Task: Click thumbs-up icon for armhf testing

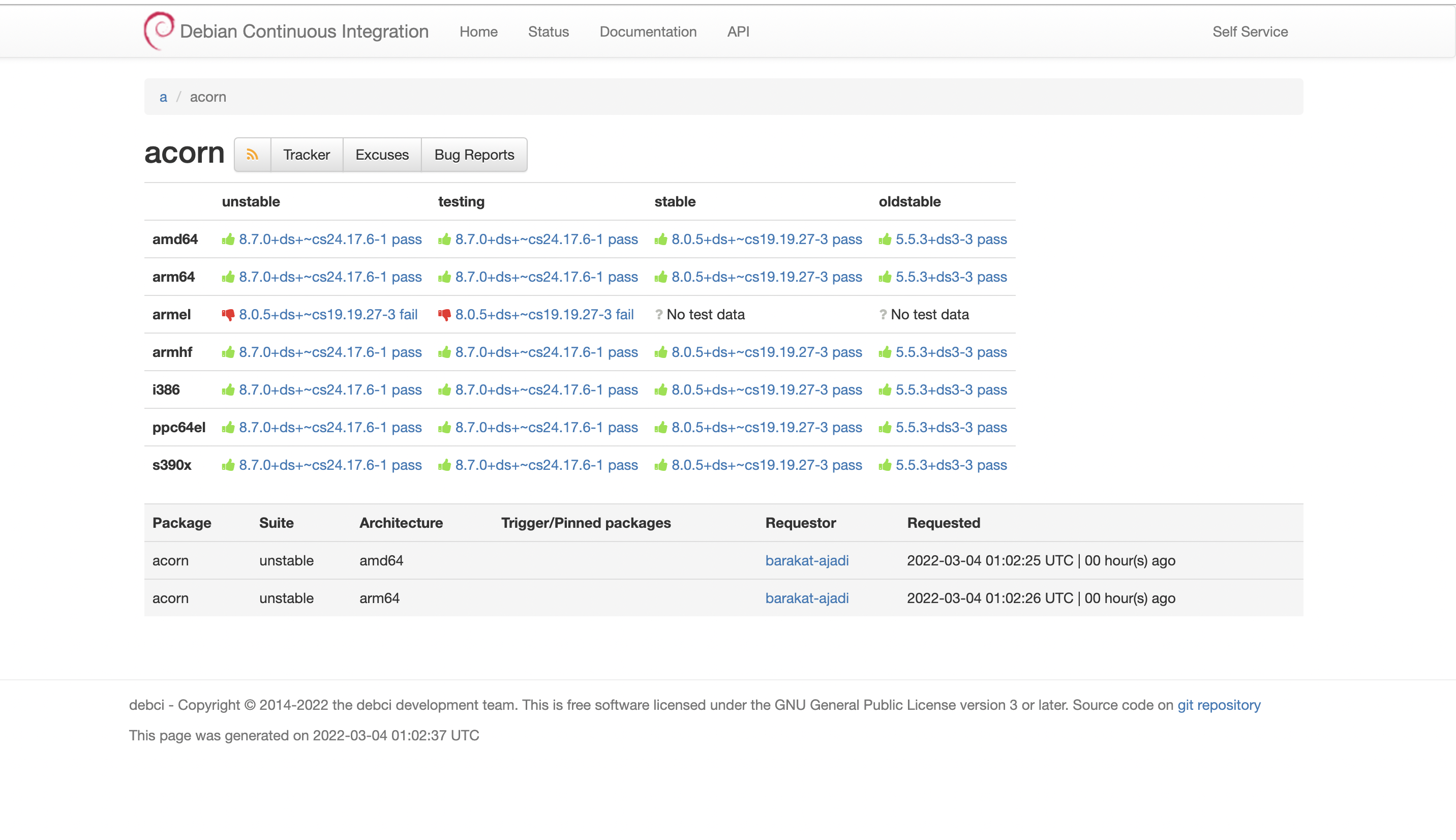Action: coord(445,352)
